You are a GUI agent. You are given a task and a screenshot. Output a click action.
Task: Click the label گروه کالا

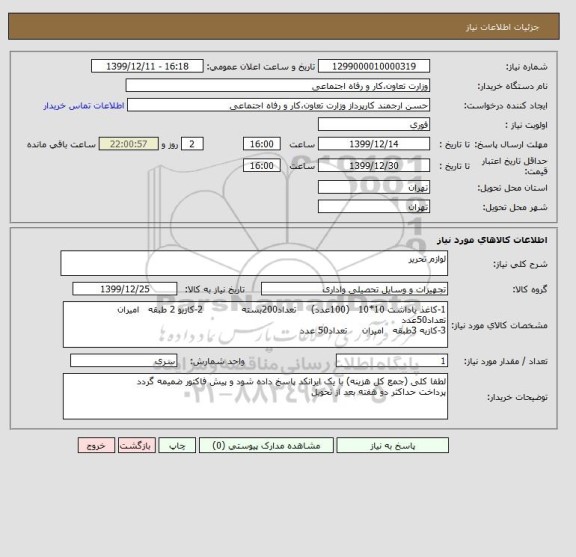[530, 290]
